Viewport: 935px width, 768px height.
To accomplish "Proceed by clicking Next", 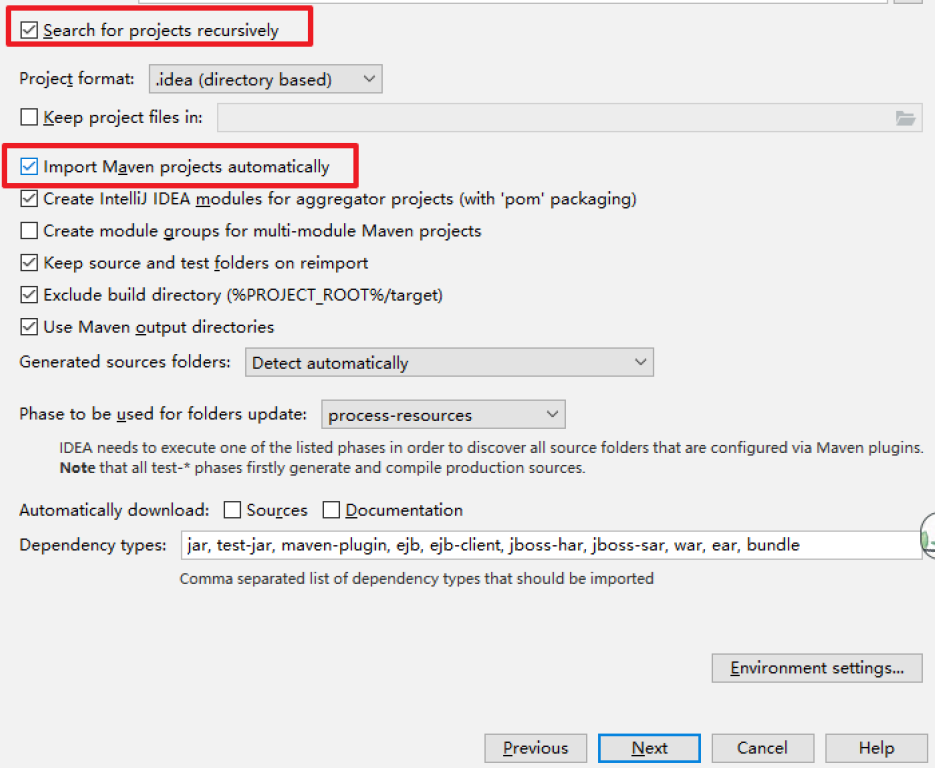I will tap(649, 748).
